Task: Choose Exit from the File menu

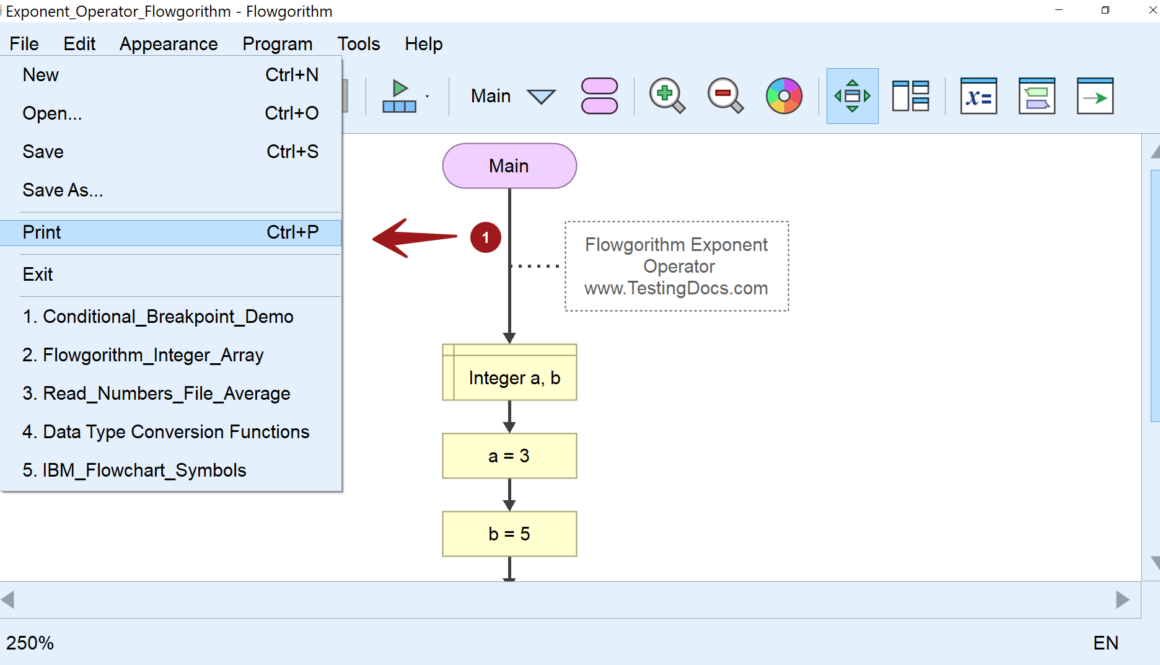Action: click(x=171, y=274)
